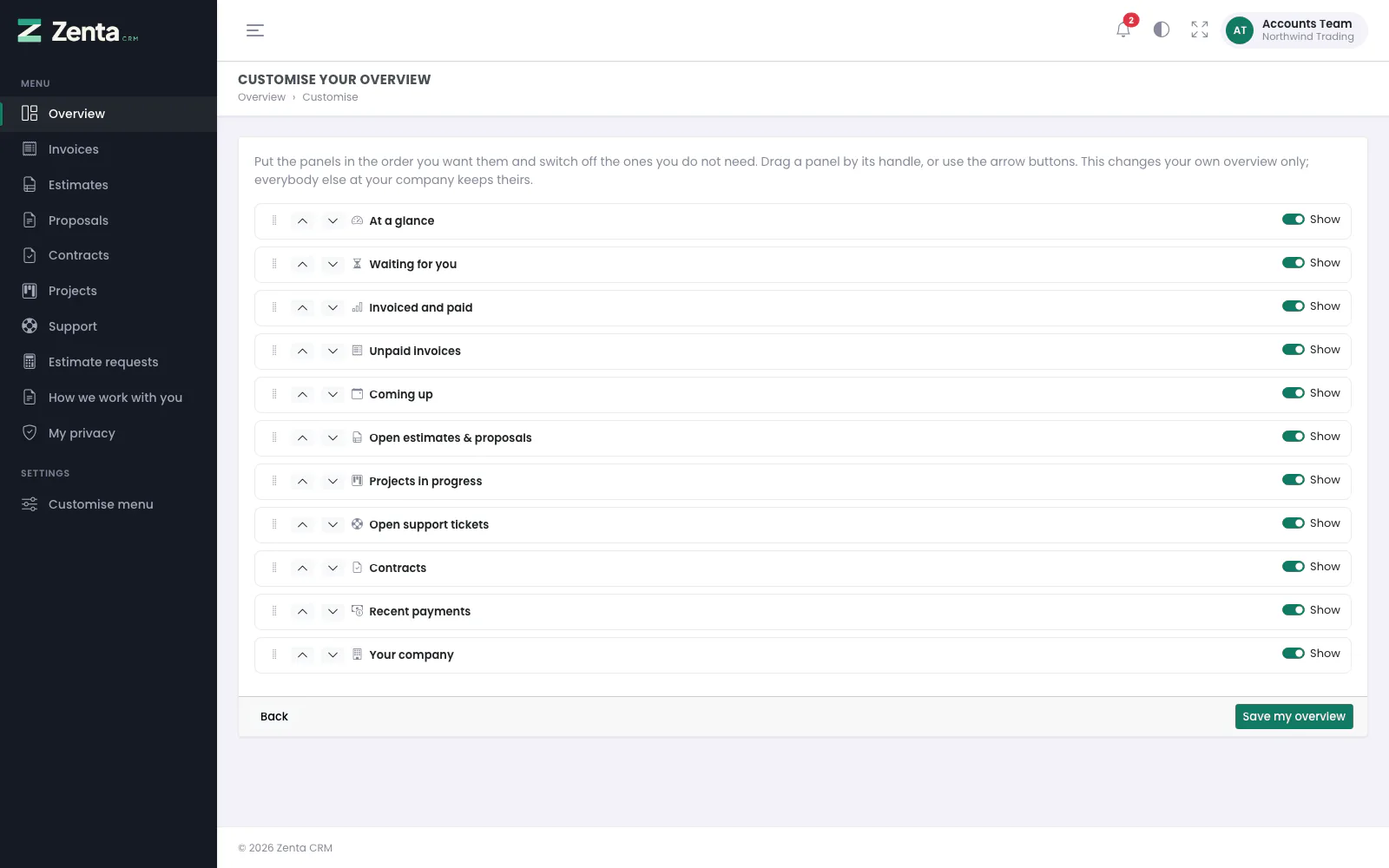Open Invoices in the sidebar
The height and width of the screenshot is (868, 1389).
pos(109,149)
